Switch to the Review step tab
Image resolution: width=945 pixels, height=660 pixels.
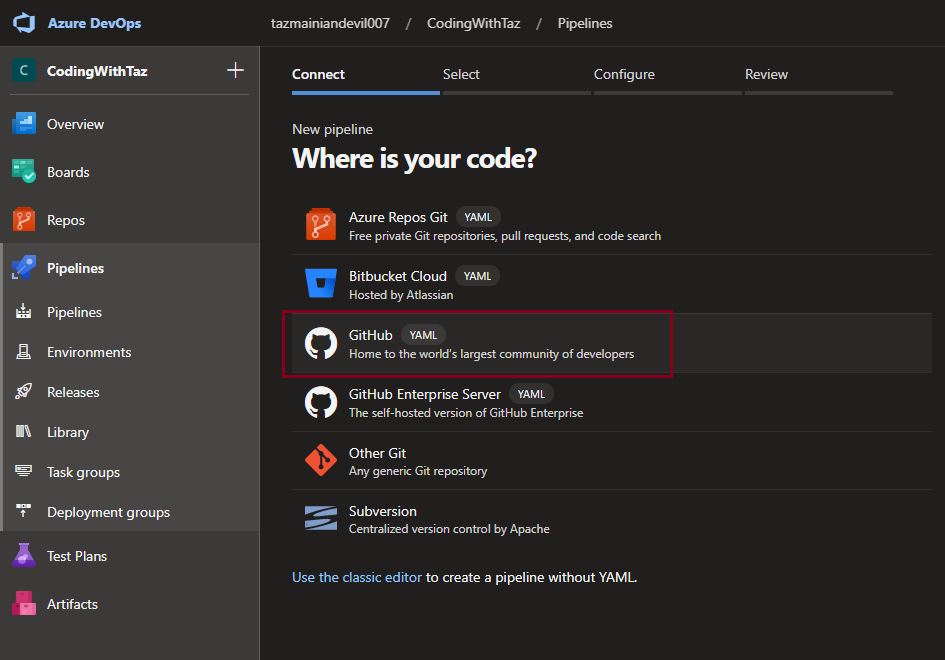pyautogui.click(x=766, y=74)
